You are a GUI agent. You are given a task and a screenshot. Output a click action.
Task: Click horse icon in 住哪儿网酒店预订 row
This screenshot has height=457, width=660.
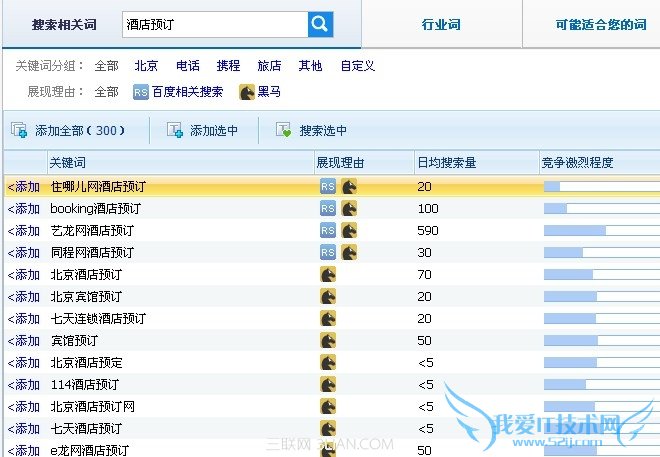349,186
